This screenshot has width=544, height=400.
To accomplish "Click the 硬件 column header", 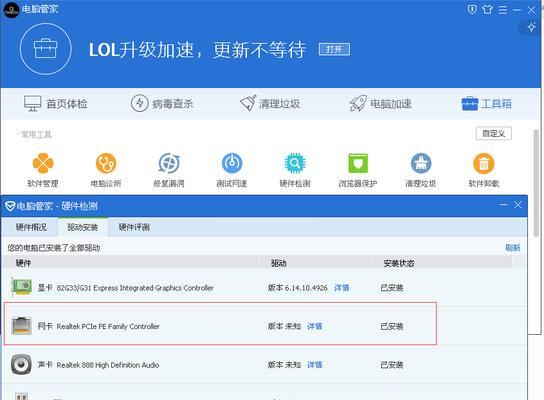I will pyautogui.click(x=23, y=263).
